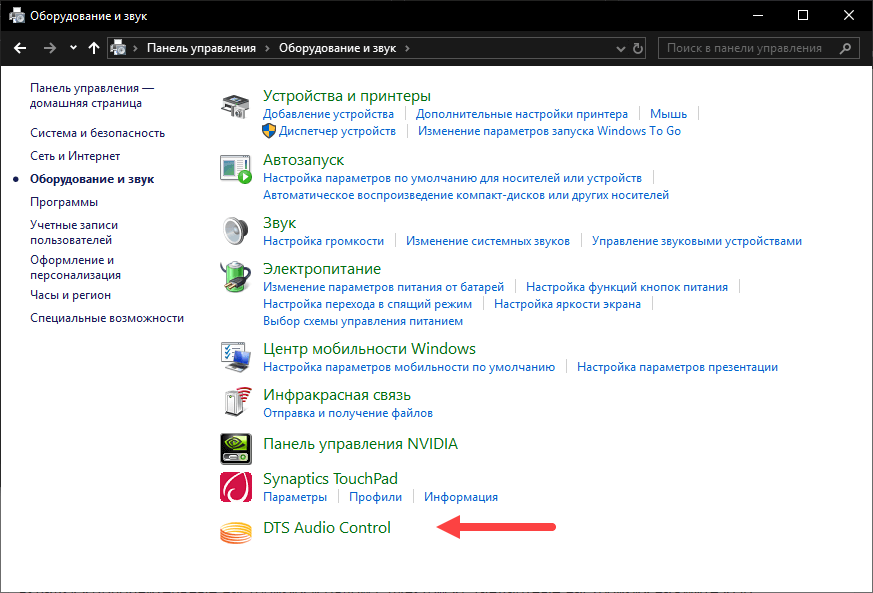Open the Звук speaker icon
The image size is (873, 593).
tap(236, 231)
